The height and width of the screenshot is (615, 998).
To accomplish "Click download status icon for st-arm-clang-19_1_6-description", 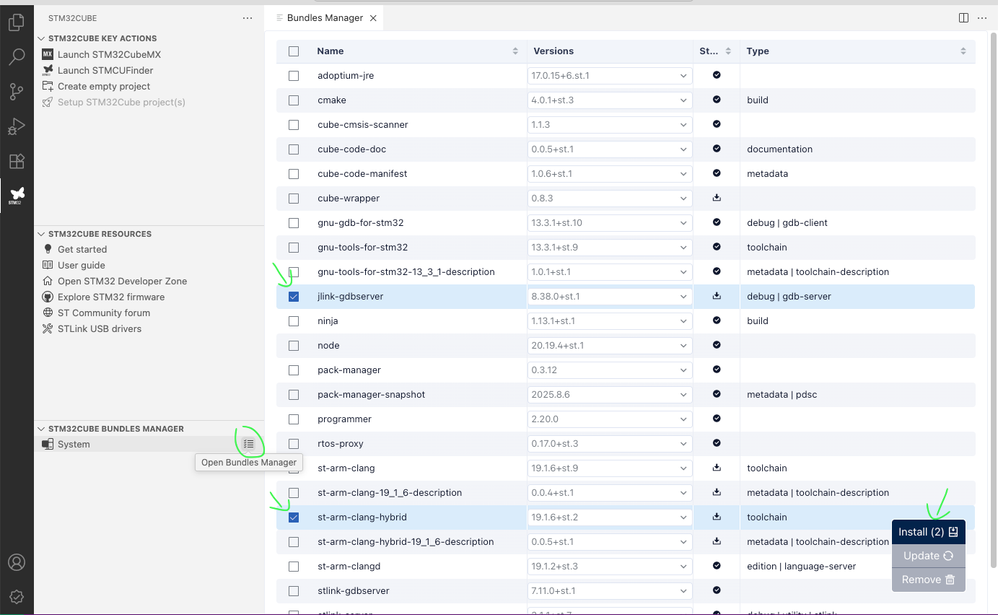I will coord(717,492).
